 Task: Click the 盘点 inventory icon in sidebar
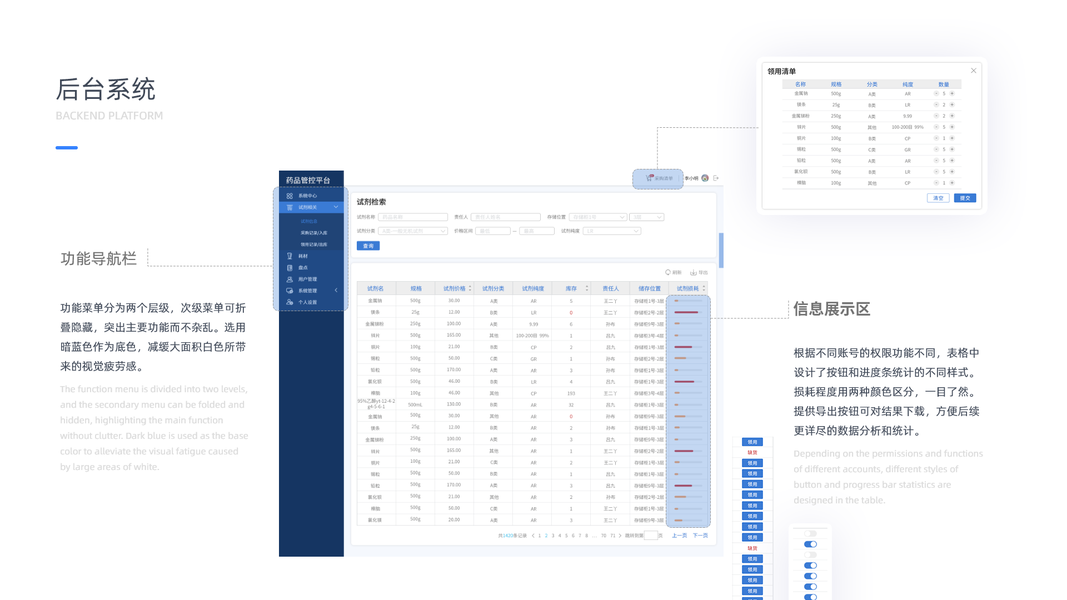click(290, 267)
